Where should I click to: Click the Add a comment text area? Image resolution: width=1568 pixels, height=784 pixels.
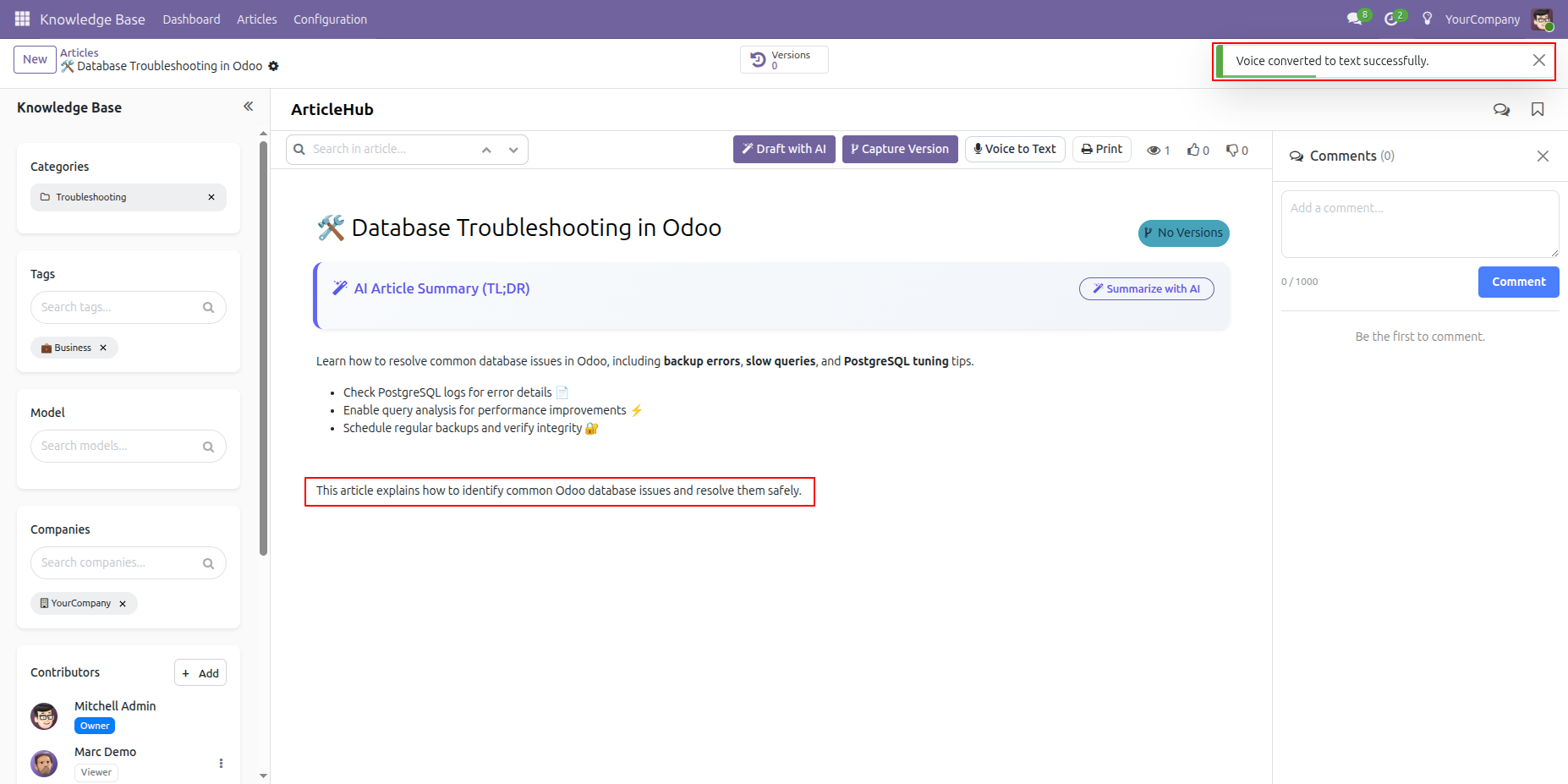[x=1420, y=224]
